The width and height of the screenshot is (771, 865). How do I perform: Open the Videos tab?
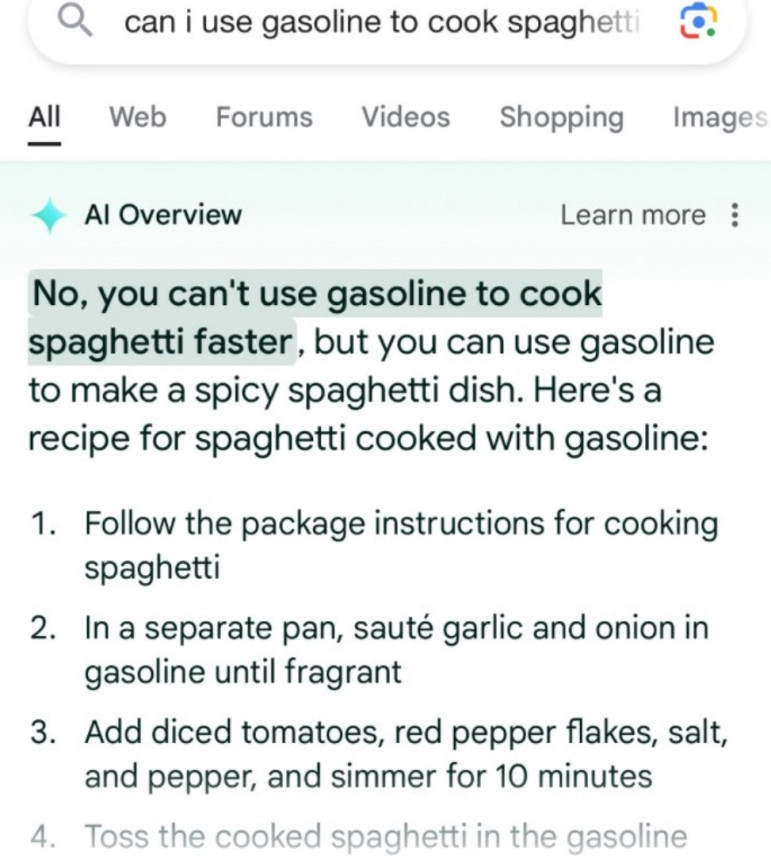406,117
